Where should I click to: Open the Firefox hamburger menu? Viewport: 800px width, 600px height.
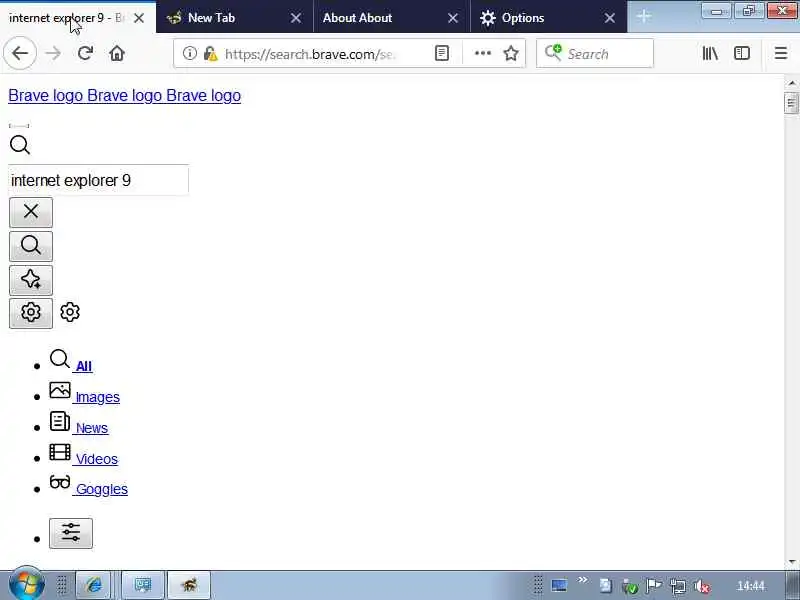(781, 53)
